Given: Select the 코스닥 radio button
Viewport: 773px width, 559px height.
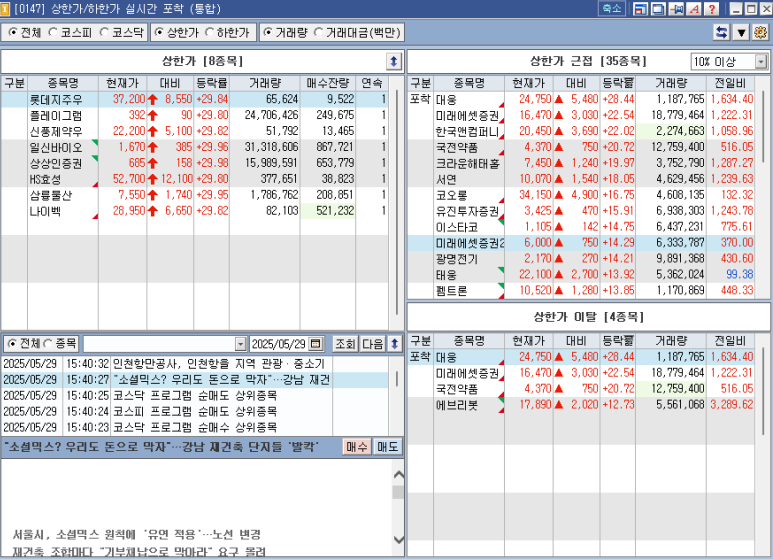Looking at the screenshot, I should tap(104, 33).
